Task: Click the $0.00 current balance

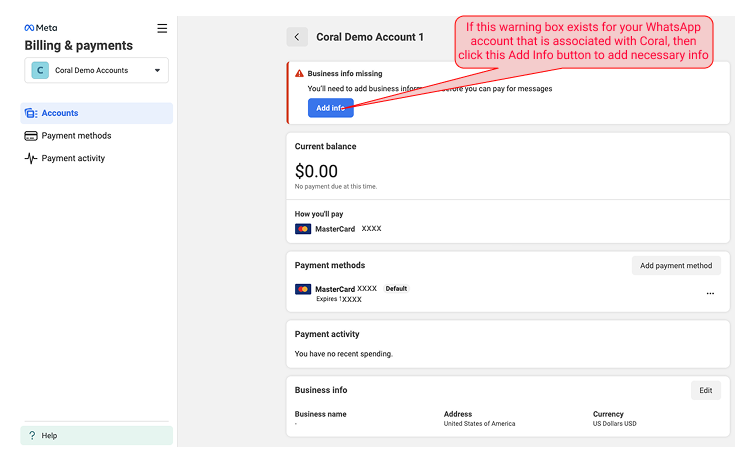Action: [316, 171]
